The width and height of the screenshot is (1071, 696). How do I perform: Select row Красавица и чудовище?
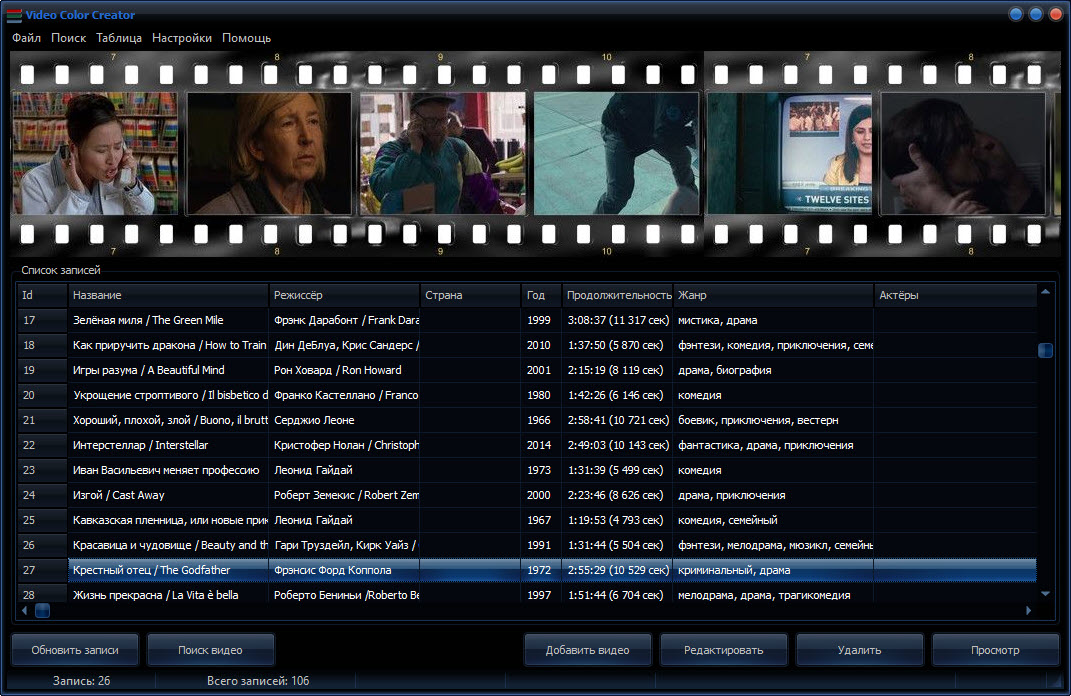[x=527, y=545]
